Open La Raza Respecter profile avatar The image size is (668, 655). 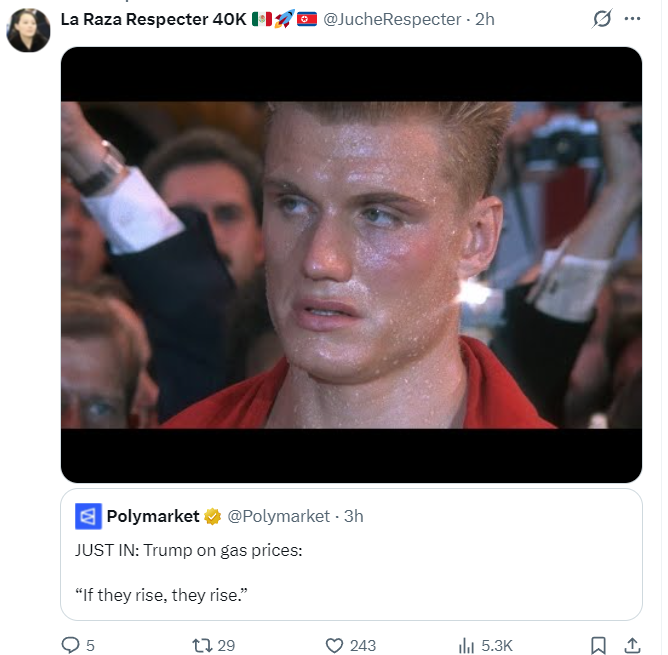28,31
